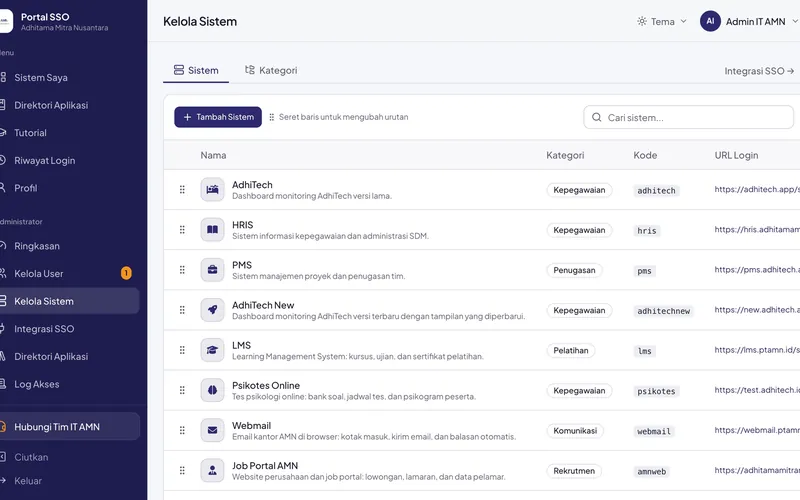Grab the drag handle for HRIS row
The image size is (800, 500).
182,230
